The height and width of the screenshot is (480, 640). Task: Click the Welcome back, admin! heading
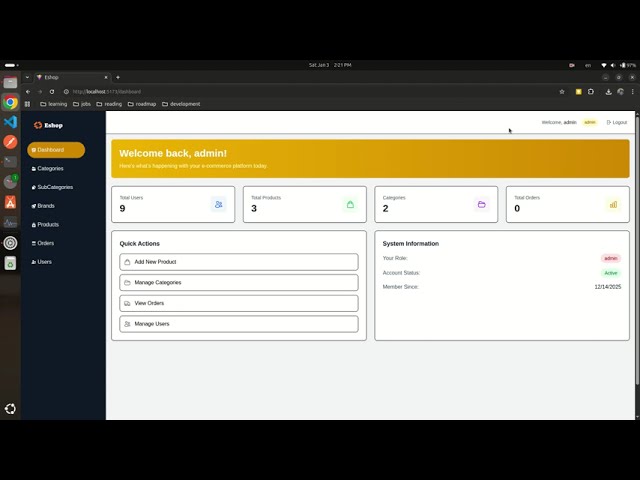point(173,153)
